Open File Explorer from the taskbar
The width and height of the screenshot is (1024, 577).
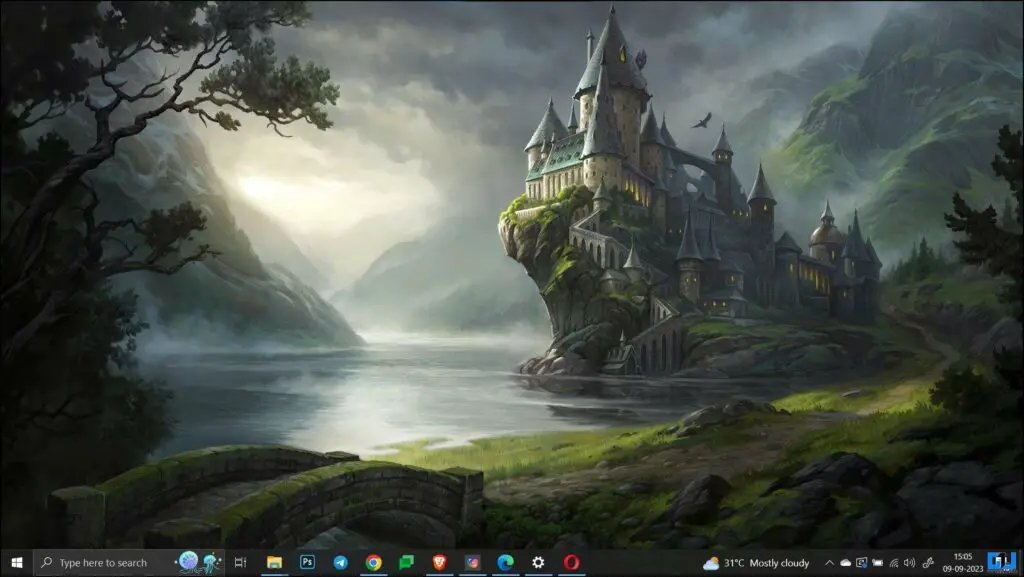pyautogui.click(x=274, y=563)
